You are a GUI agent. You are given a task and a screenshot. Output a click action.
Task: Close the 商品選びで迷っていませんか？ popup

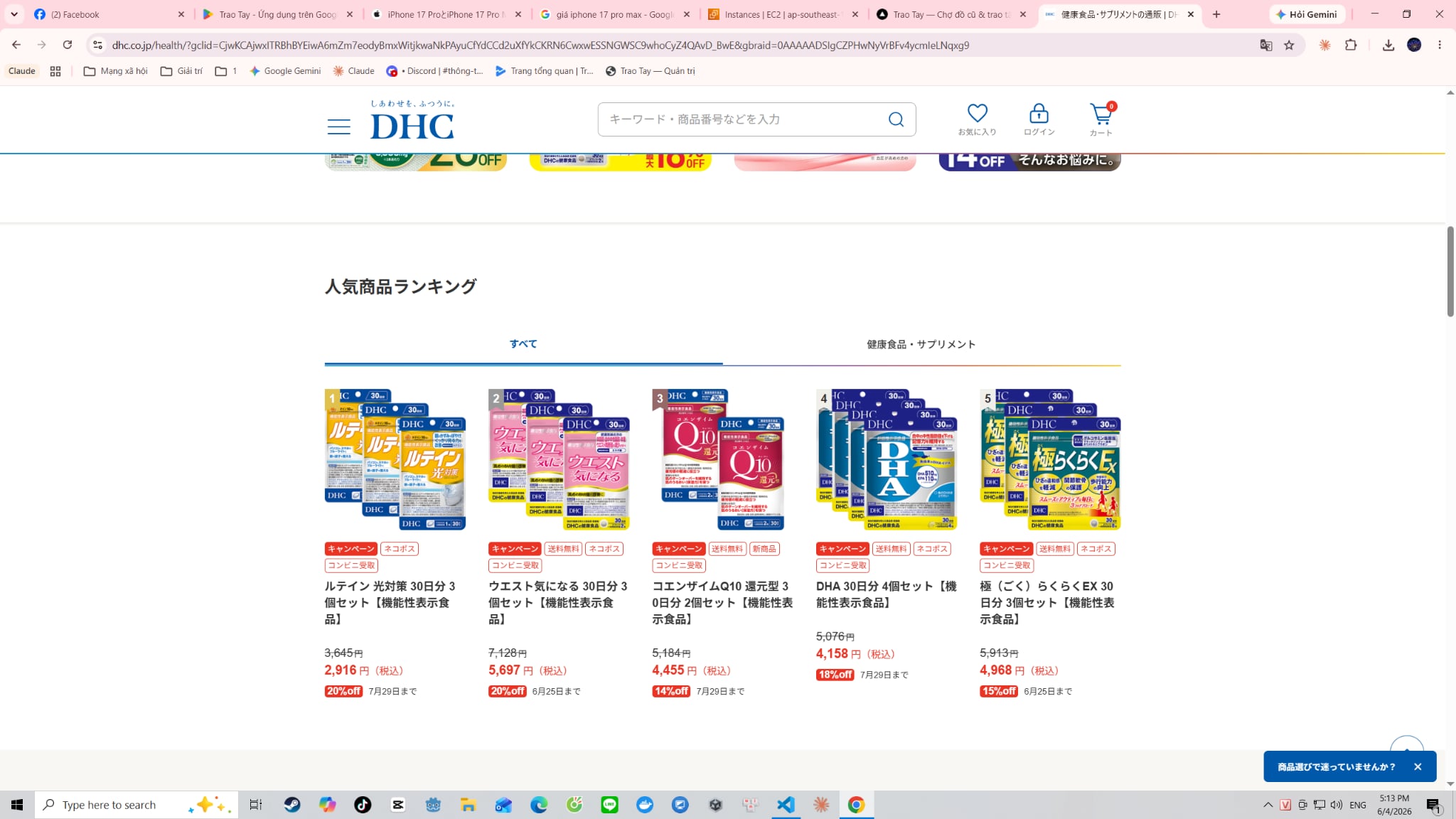tap(1418, 766)
